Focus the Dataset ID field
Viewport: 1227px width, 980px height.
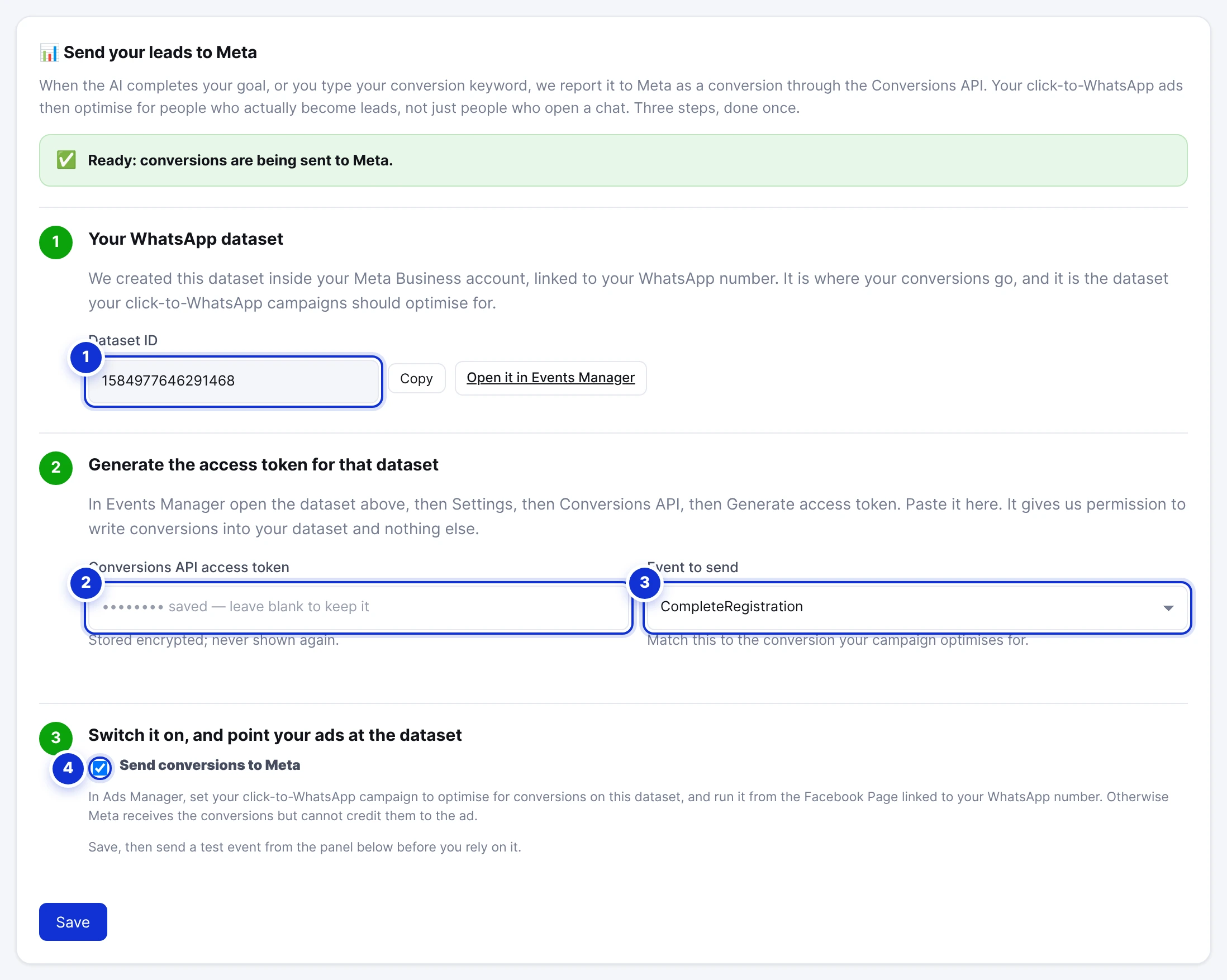pyautogui.click(x=234, y=380)
